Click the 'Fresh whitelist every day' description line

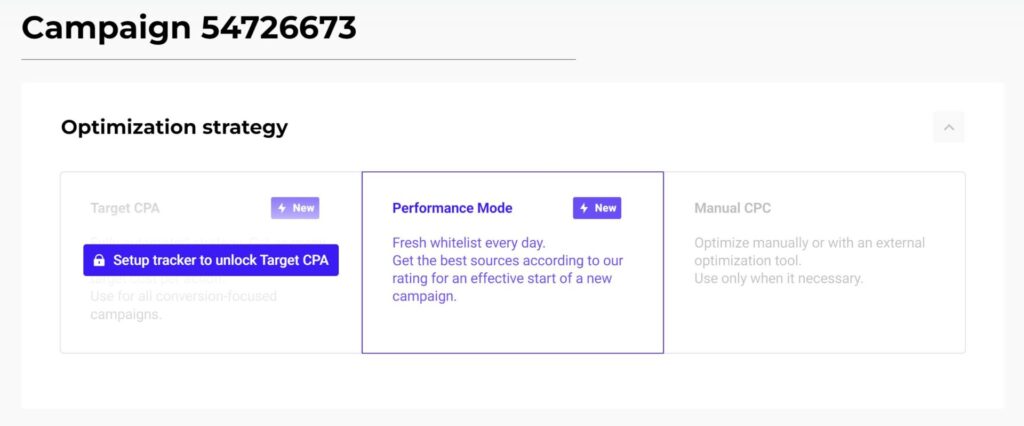(468, 243)
